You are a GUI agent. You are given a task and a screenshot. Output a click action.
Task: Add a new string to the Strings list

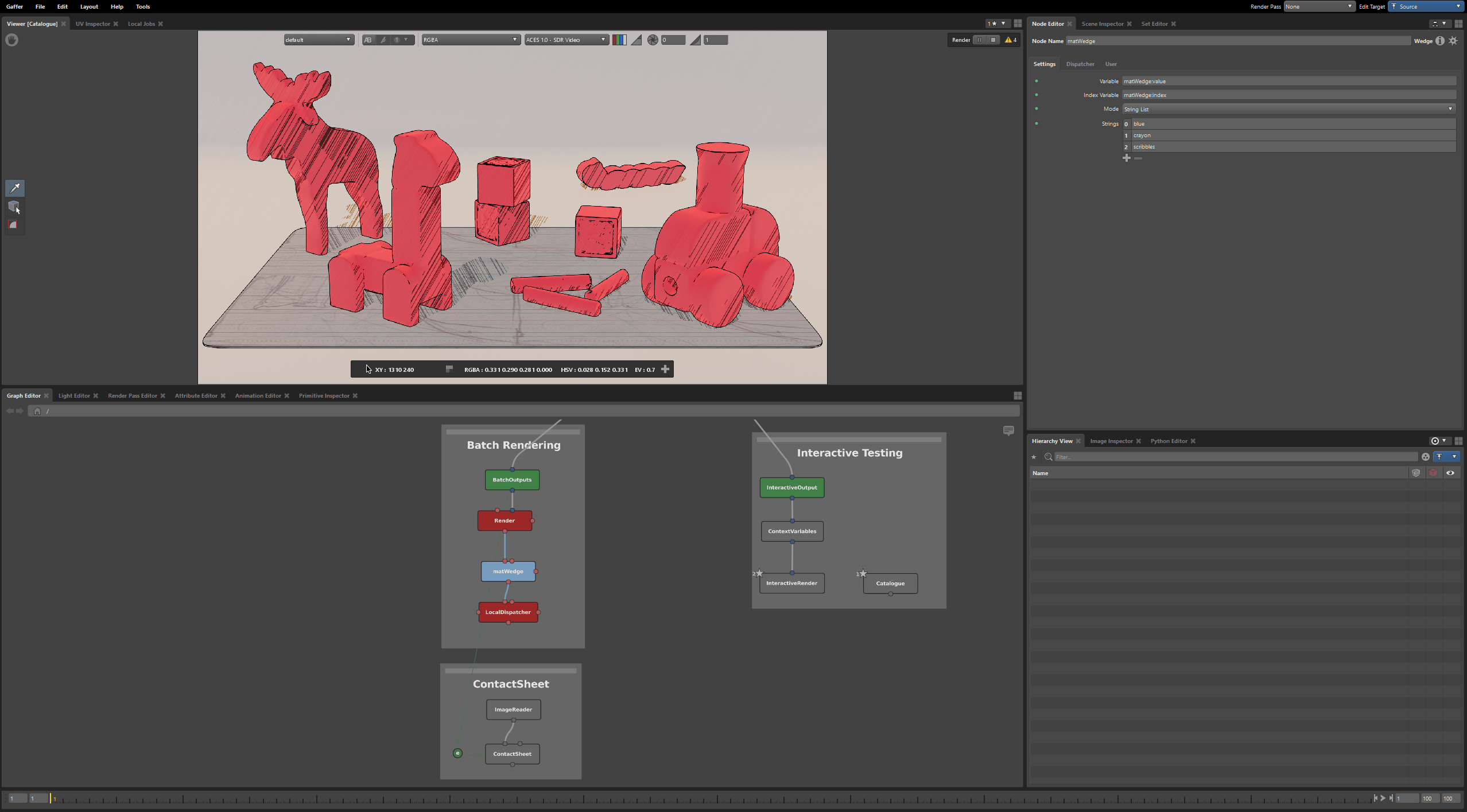click(x=1127, y=158)
